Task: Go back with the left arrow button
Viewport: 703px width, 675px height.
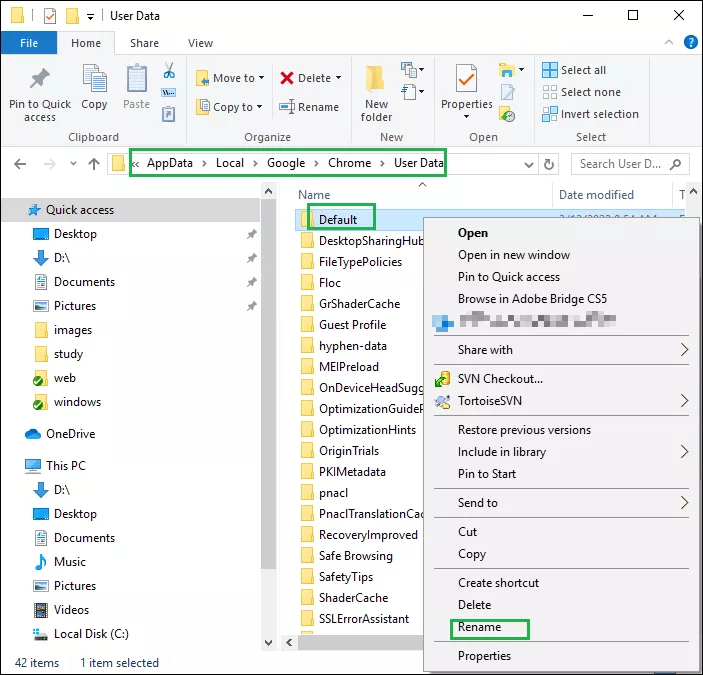Action: 20,164
